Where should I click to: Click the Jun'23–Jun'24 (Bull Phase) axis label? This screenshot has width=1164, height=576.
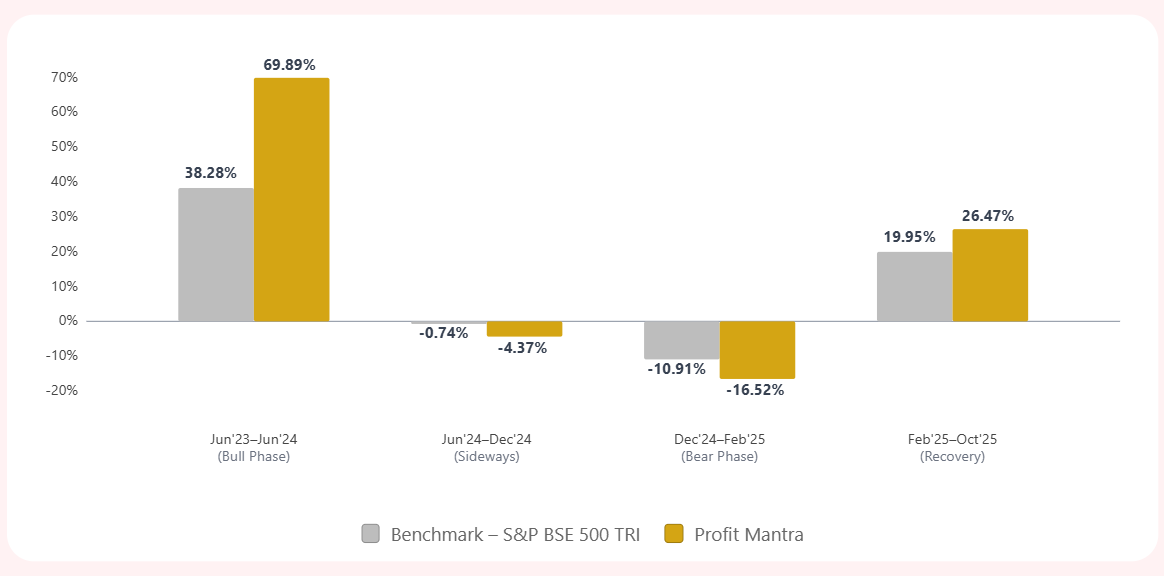254,447
